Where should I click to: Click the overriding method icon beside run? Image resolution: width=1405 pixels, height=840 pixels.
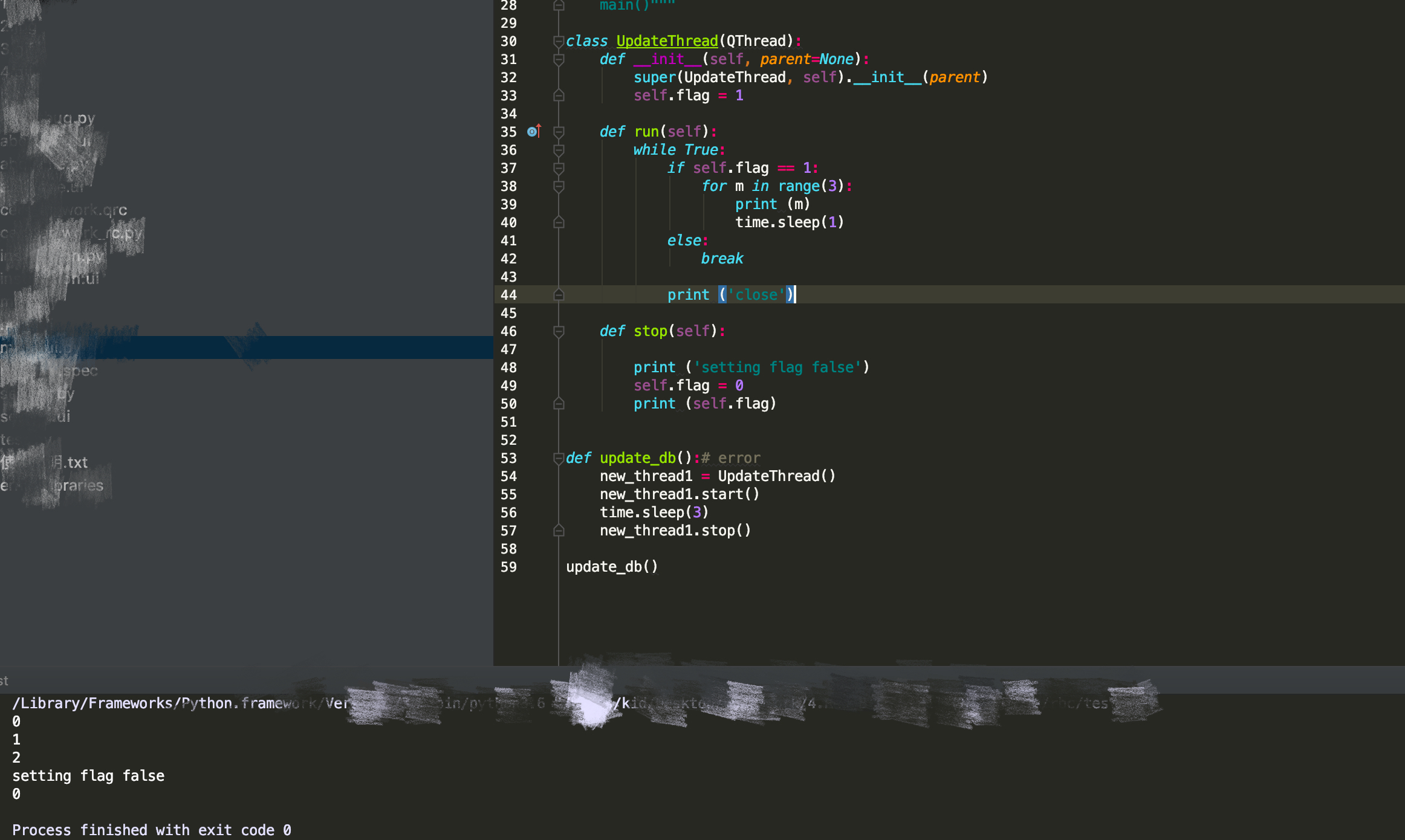pyautogui.click(x=534, y=131)
